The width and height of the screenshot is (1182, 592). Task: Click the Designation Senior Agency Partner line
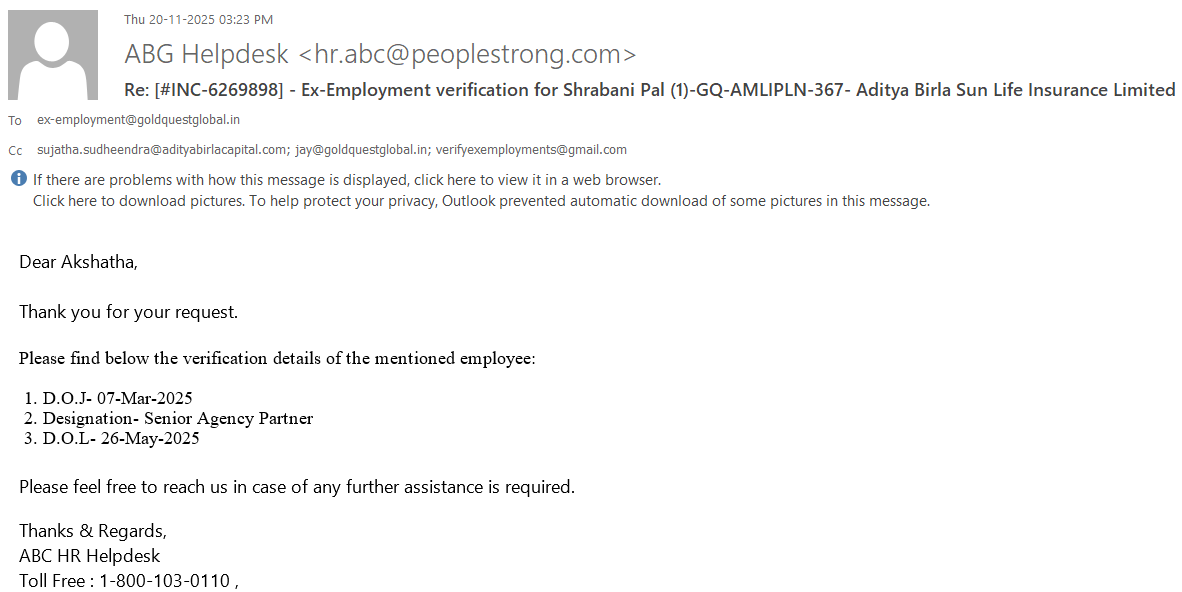coord(177,418)
